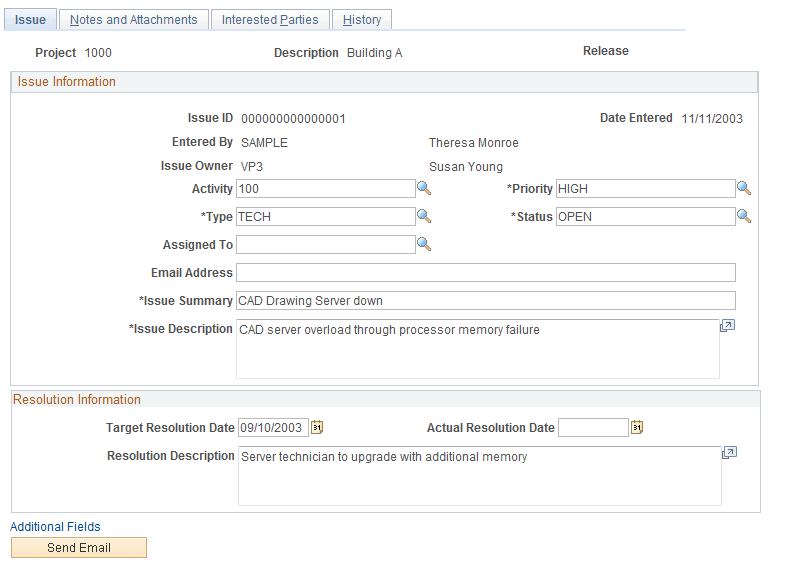This screenshot has width=788, height=566.
Task: Click the Send Email button
Action: [x=79, y=547]
